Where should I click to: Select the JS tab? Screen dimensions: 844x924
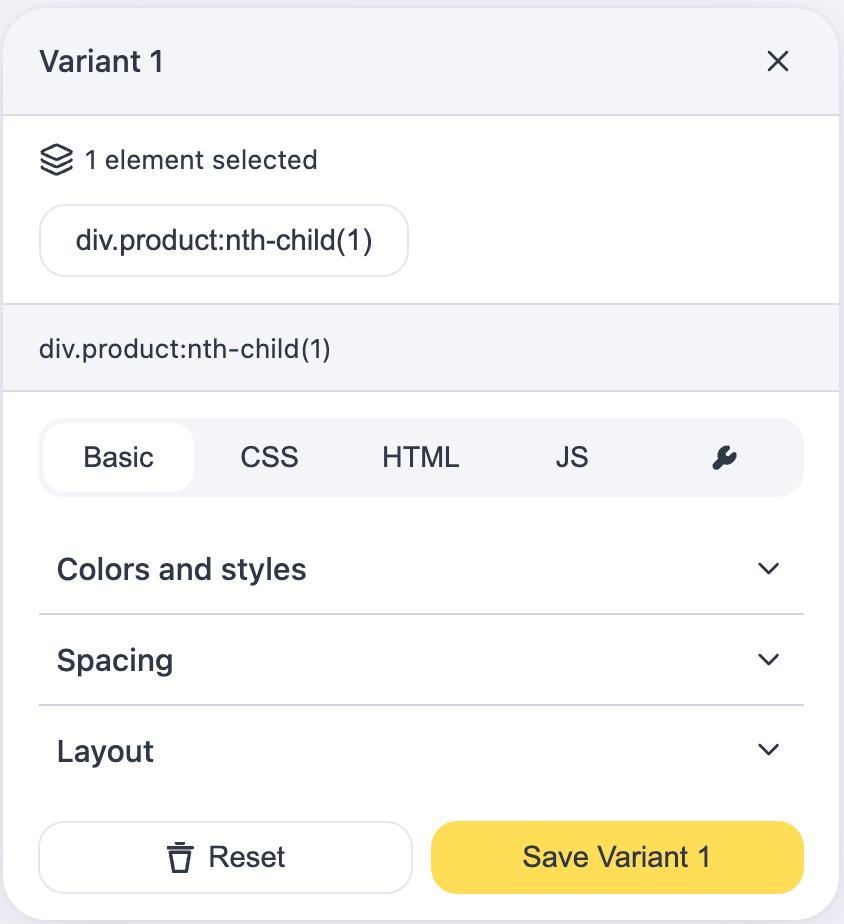coord(571,458)
